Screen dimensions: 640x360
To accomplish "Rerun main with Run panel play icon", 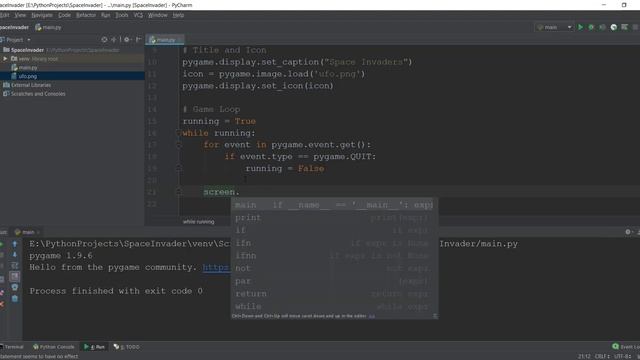I will click(x=2, y=244).
